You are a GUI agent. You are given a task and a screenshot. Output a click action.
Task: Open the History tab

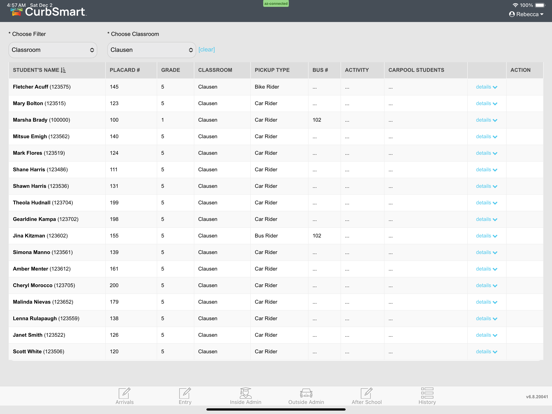(x=427, y=396)
